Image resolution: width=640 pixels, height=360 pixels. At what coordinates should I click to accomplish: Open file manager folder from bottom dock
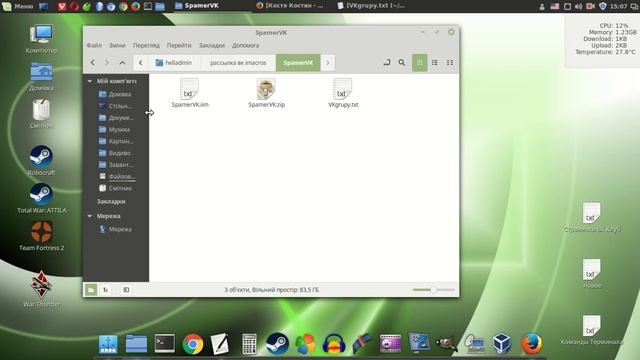pyautogui.click(x=136, y=343)
